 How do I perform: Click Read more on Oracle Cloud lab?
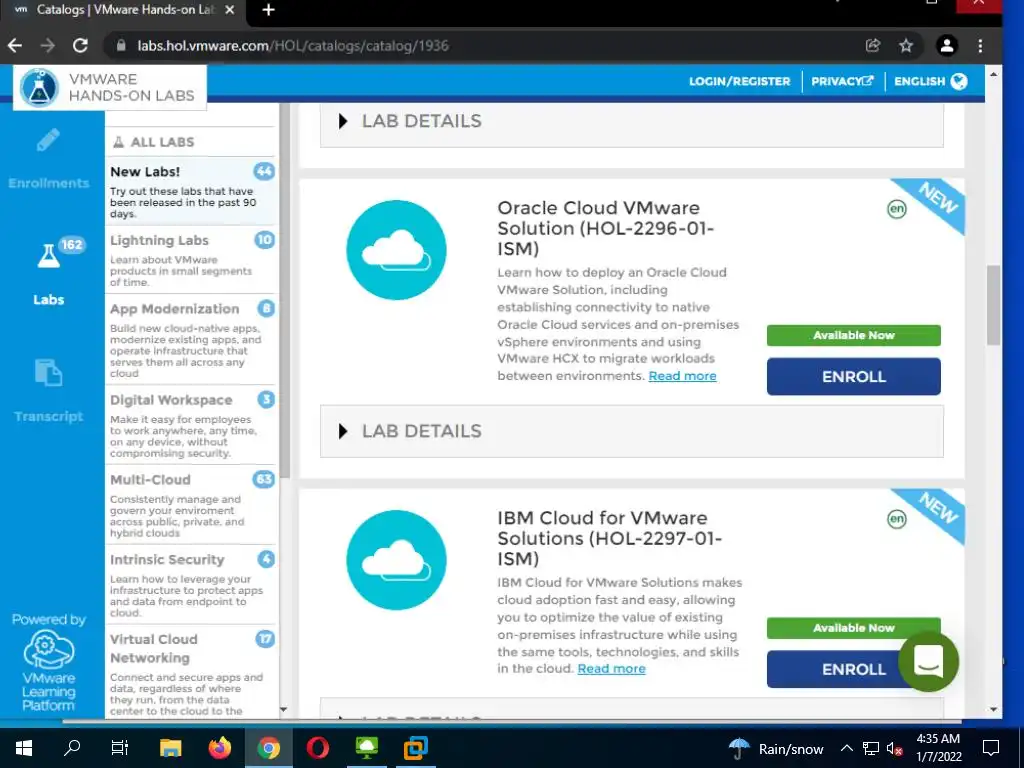click(682, 376)
